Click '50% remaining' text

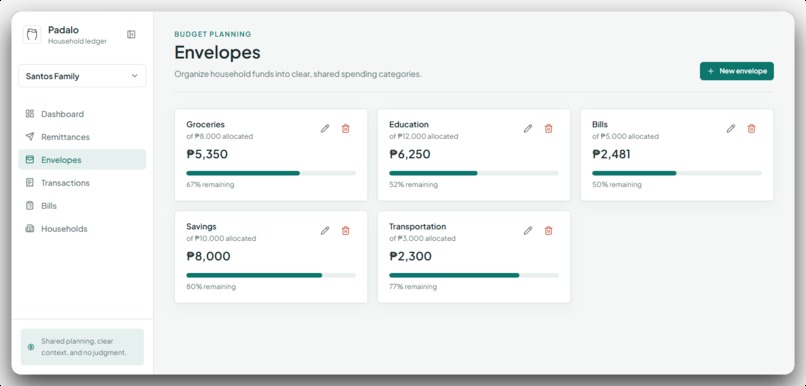pyautogui.click(x=616, y=185)
